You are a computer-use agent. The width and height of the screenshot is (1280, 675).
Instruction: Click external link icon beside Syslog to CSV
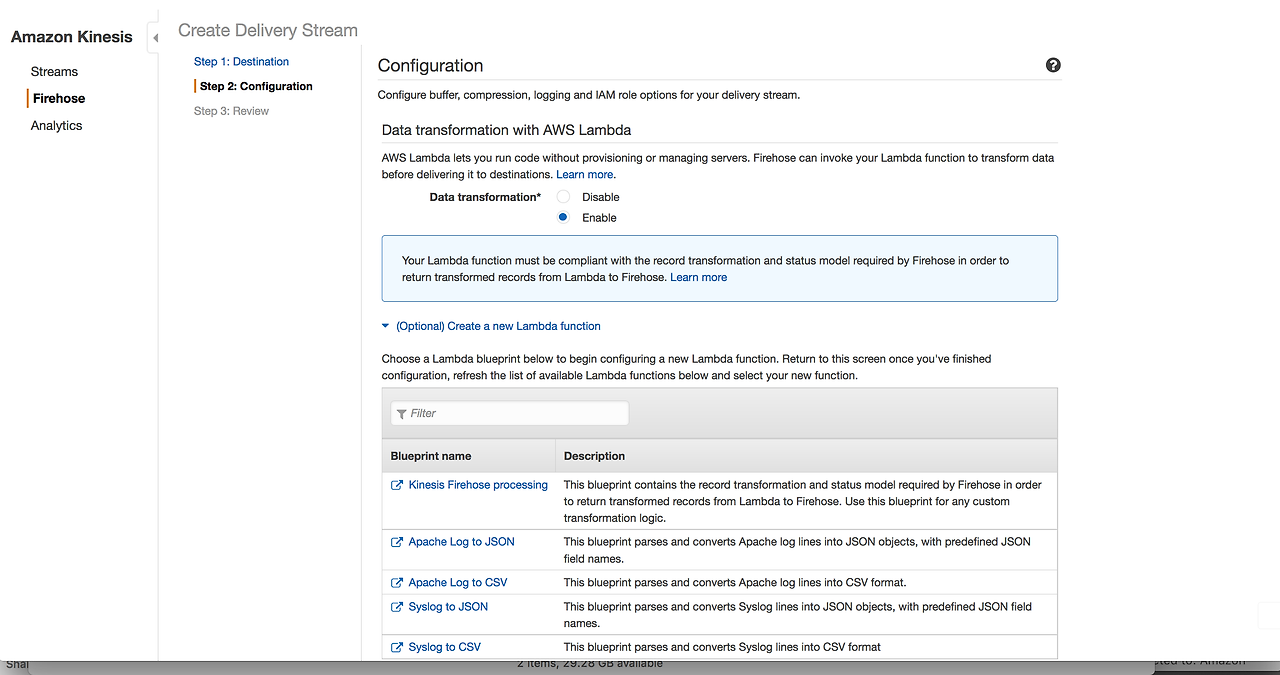click(x=397, y=648)
